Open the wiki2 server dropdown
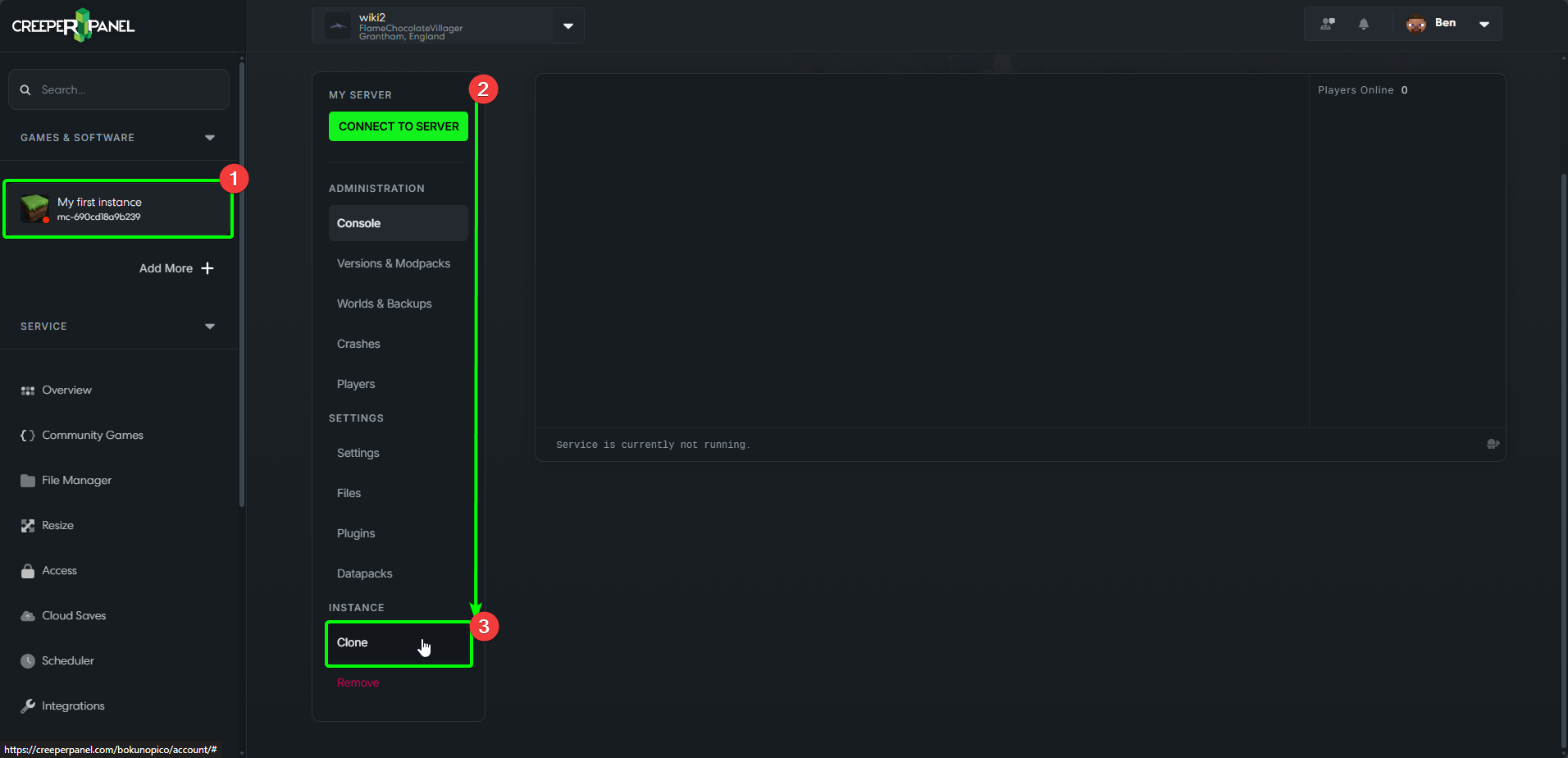 [567, 25]
